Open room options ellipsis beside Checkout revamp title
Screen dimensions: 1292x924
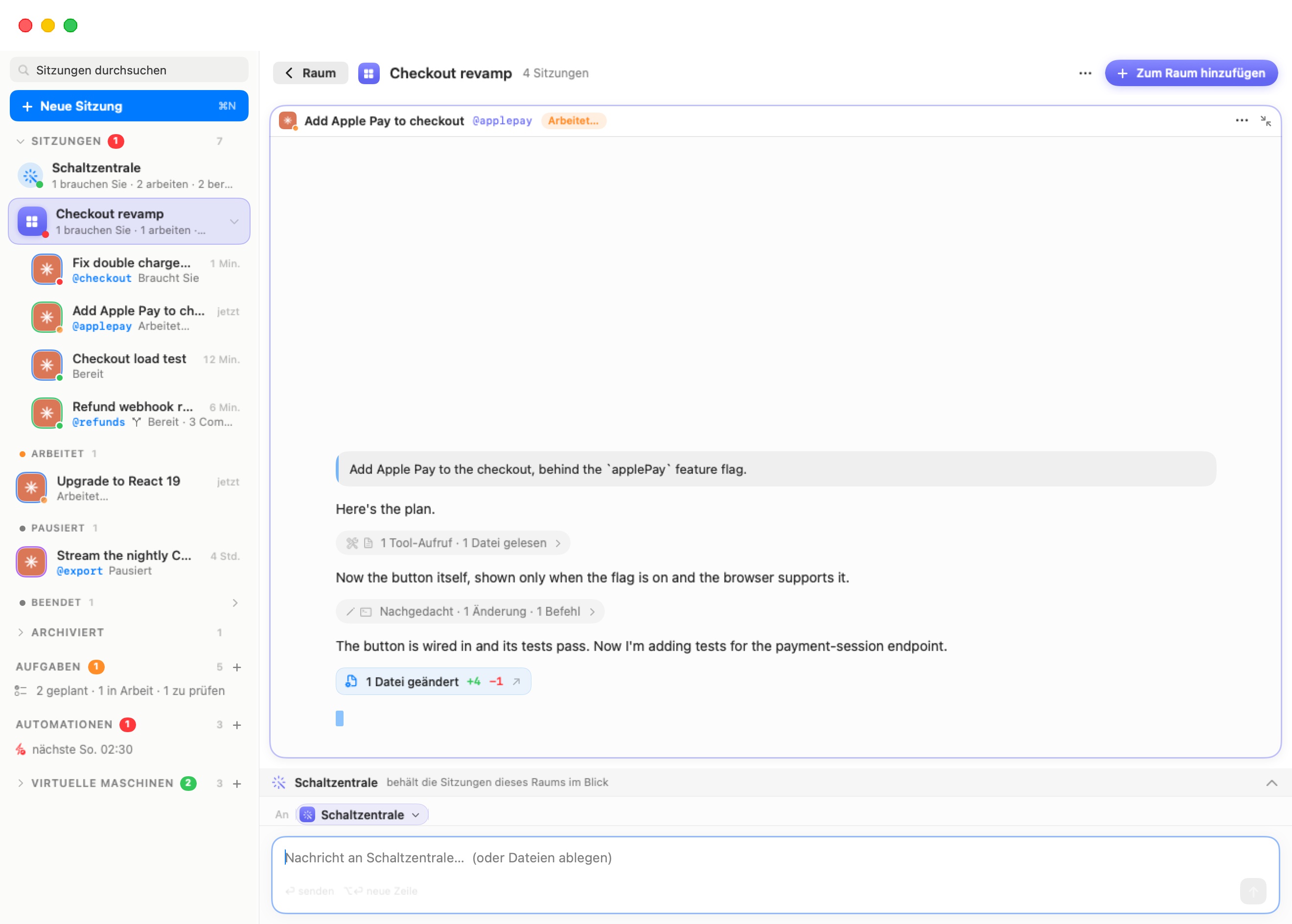pyautogui.click(x=1085, y=73)
